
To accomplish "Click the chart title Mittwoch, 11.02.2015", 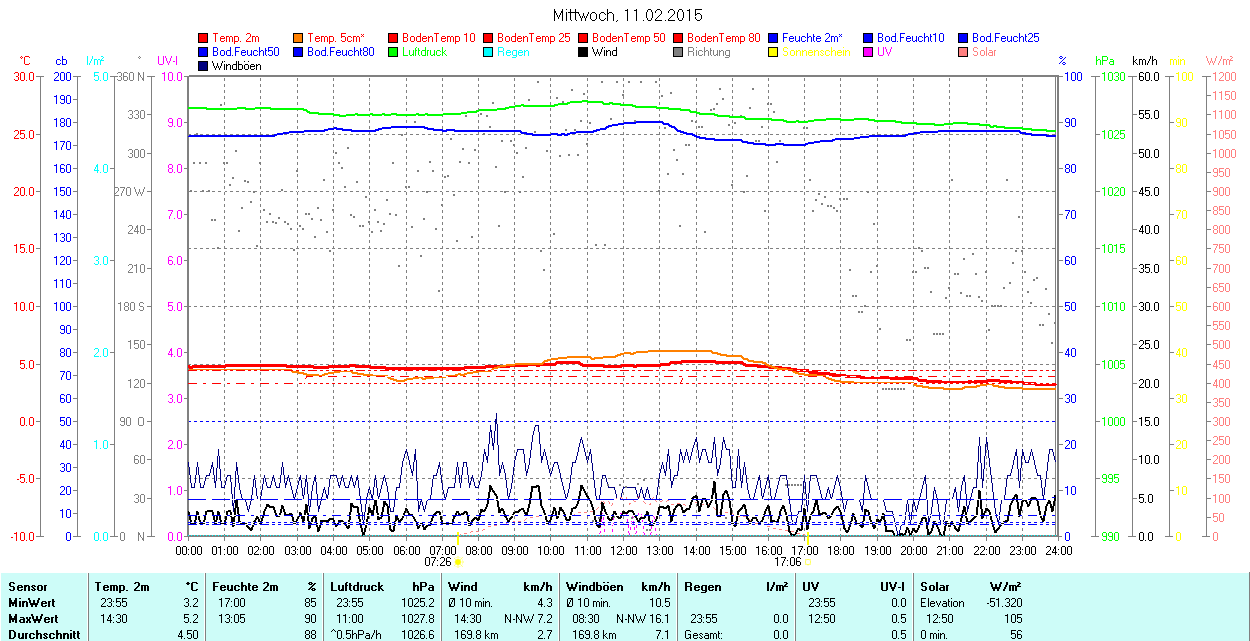I will (x=627, y=15).
